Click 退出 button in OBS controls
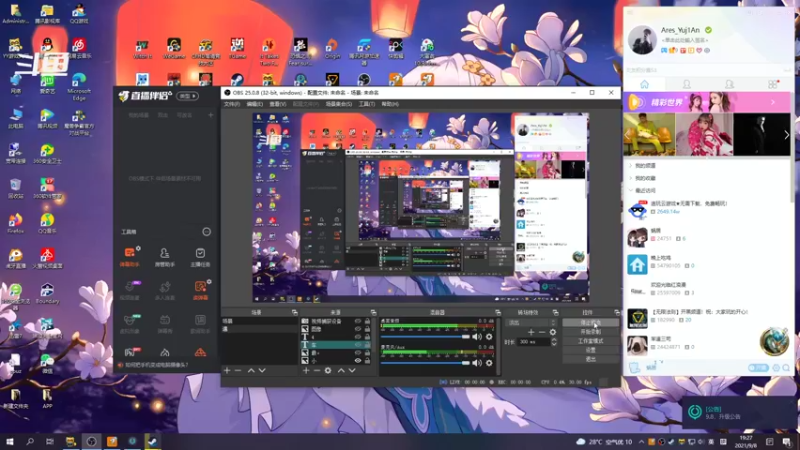 [x=591, y=359]
